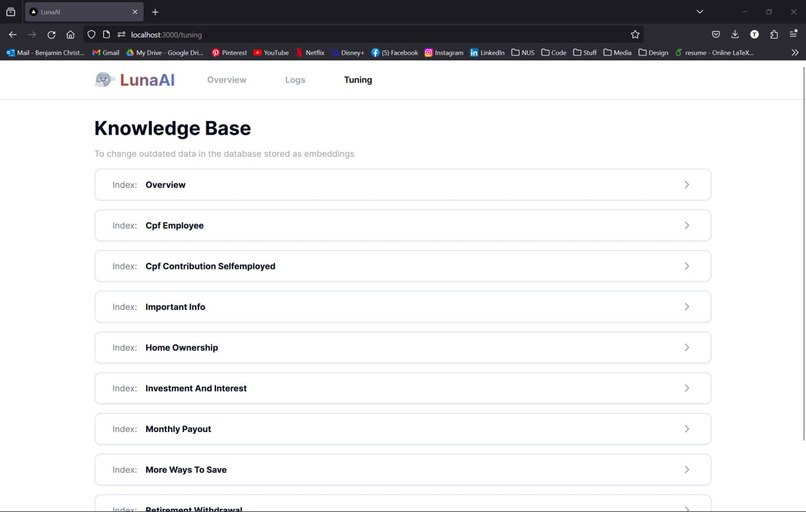
Task: Open Cpf Contribution Selfemployed index row
Action: [x=403, y=266]
